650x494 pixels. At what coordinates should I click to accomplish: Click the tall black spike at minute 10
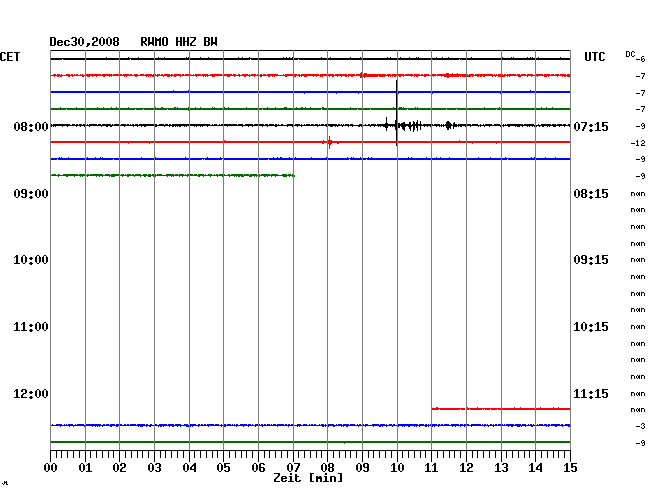(x=397, y=113)
